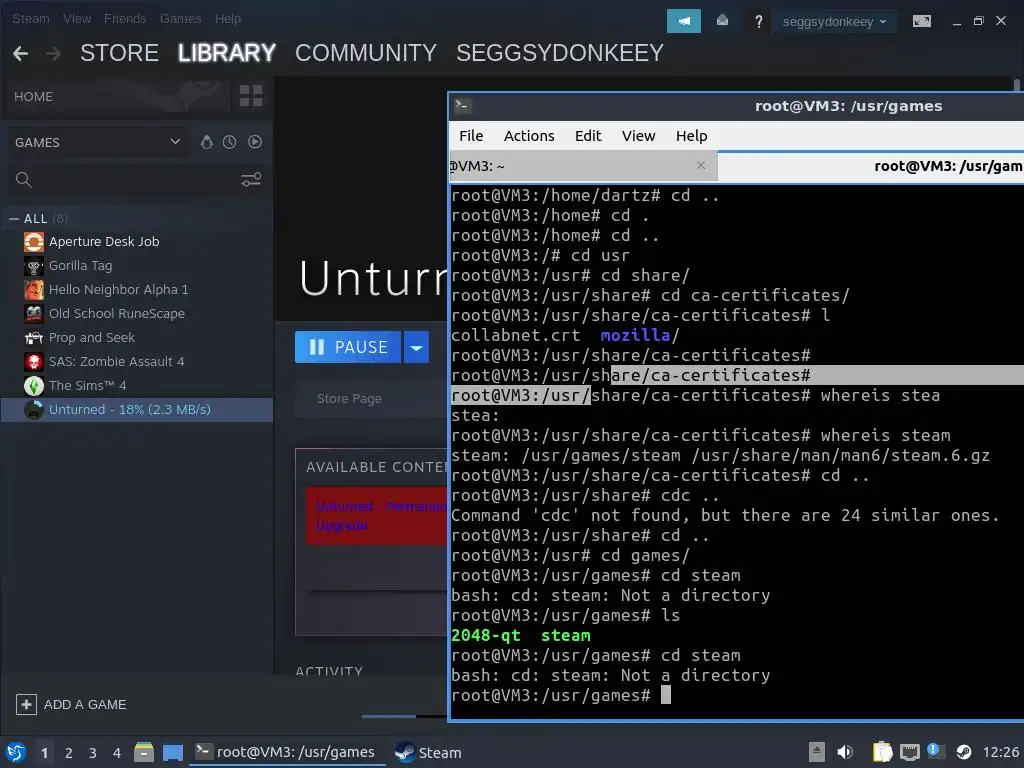
Task: Close the first terminal tab
Action: (x=701, y=165)
